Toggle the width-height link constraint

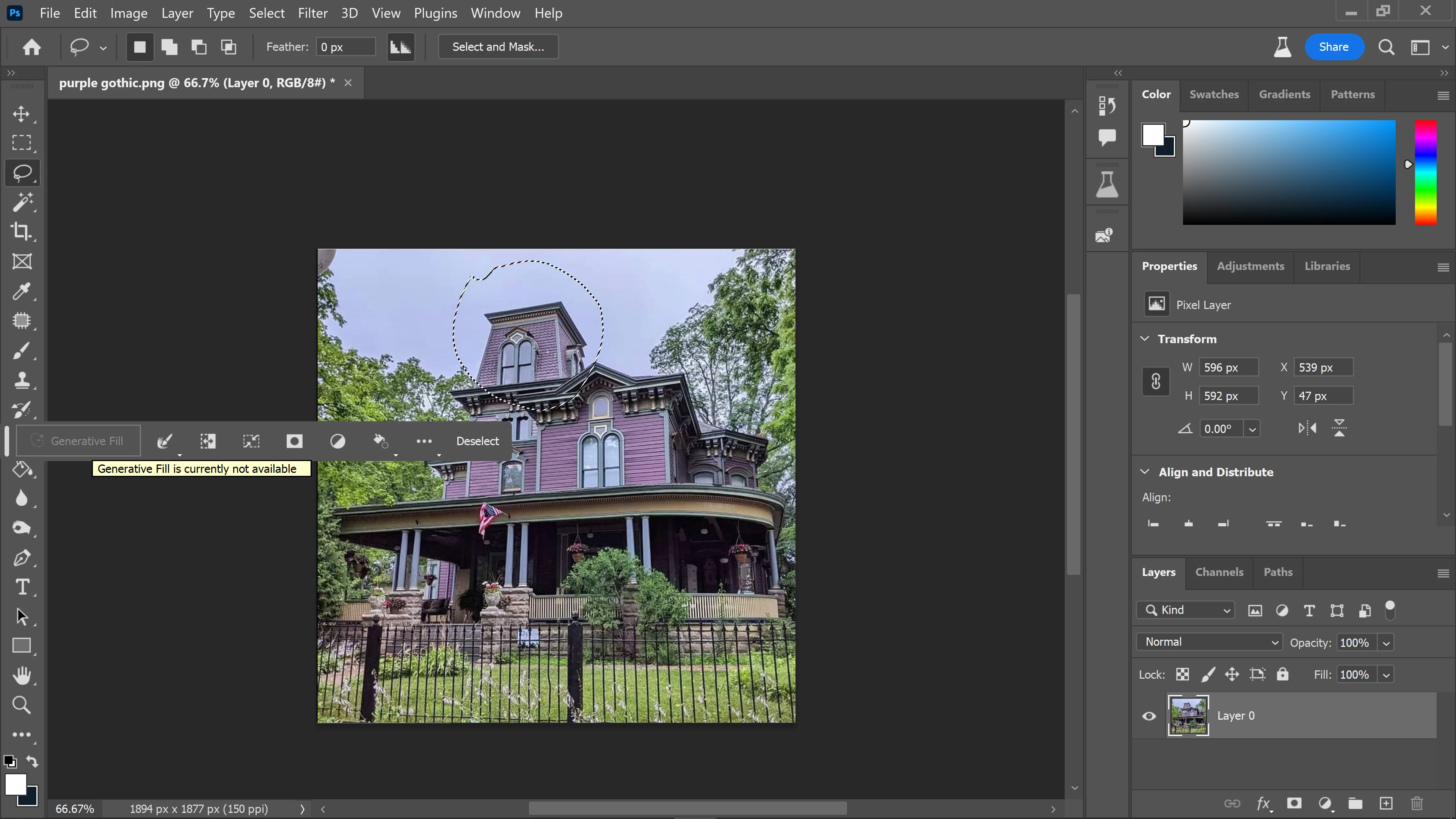point(1155,381)
